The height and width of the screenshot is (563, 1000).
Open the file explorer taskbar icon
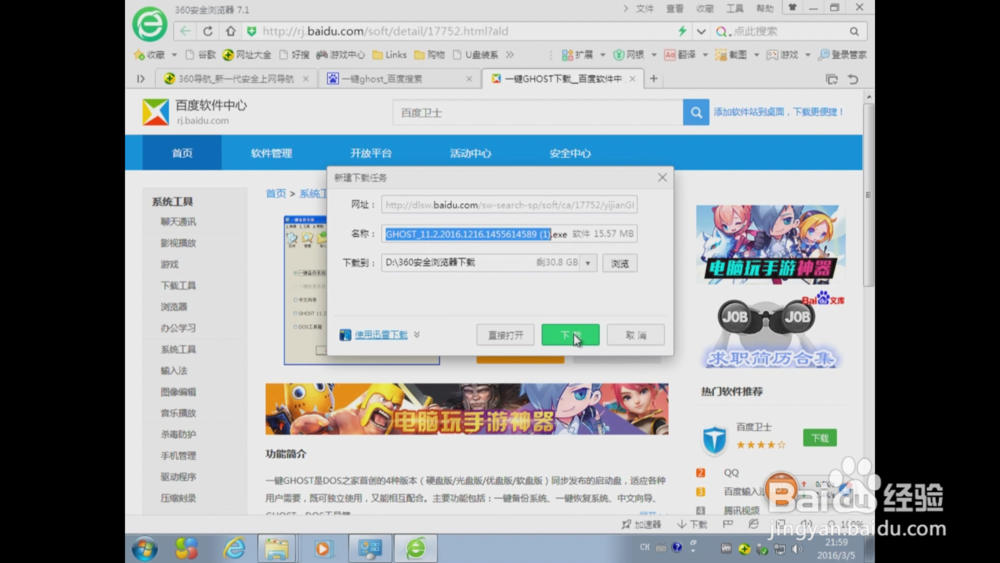click(x=277, y=548)
